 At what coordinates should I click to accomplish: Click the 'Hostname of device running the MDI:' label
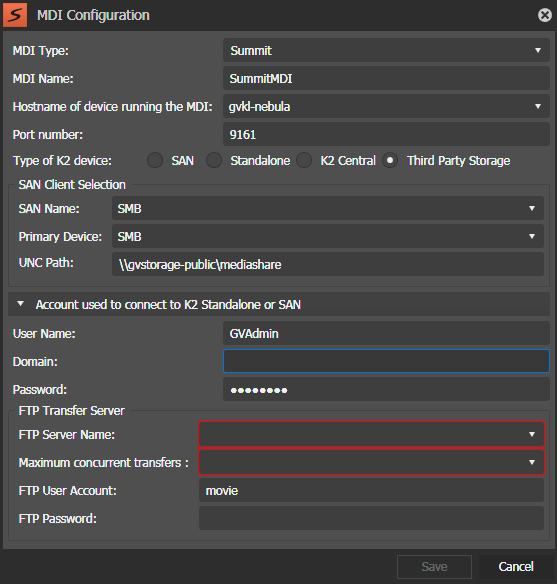[x=112, y=107]
